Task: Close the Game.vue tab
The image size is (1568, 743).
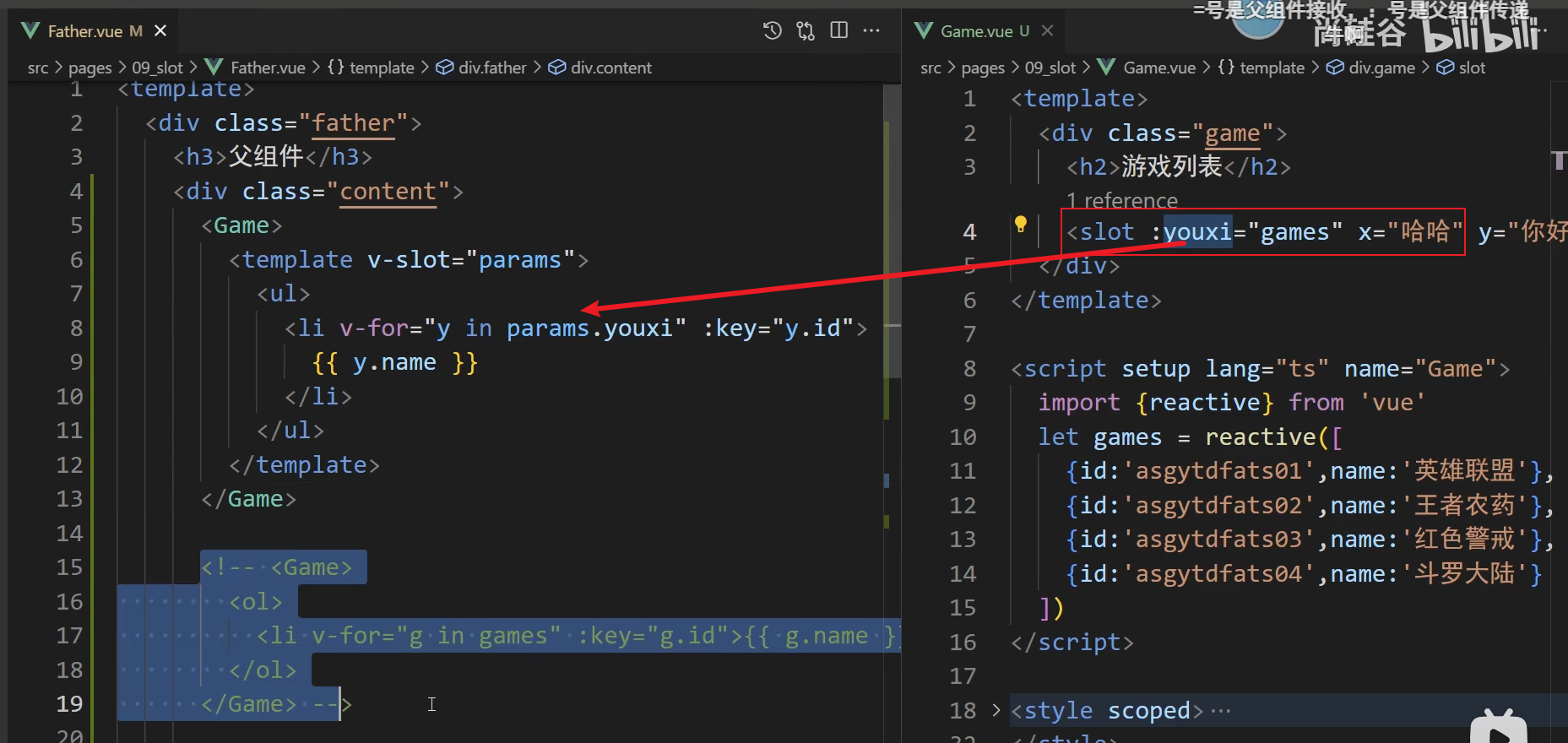Action: point(1047,31)
